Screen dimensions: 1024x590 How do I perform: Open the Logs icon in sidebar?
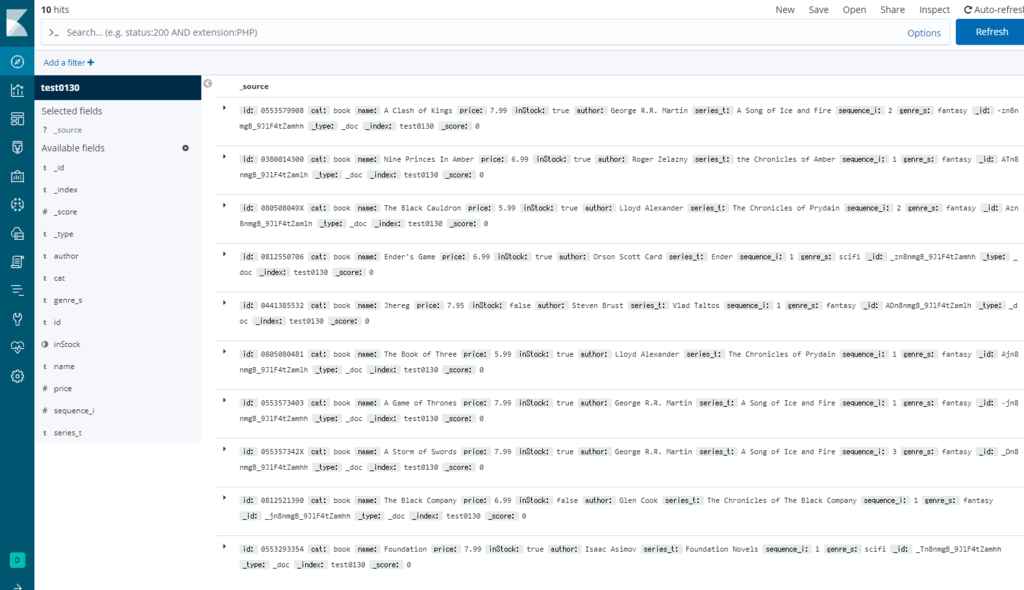[17, 262]
